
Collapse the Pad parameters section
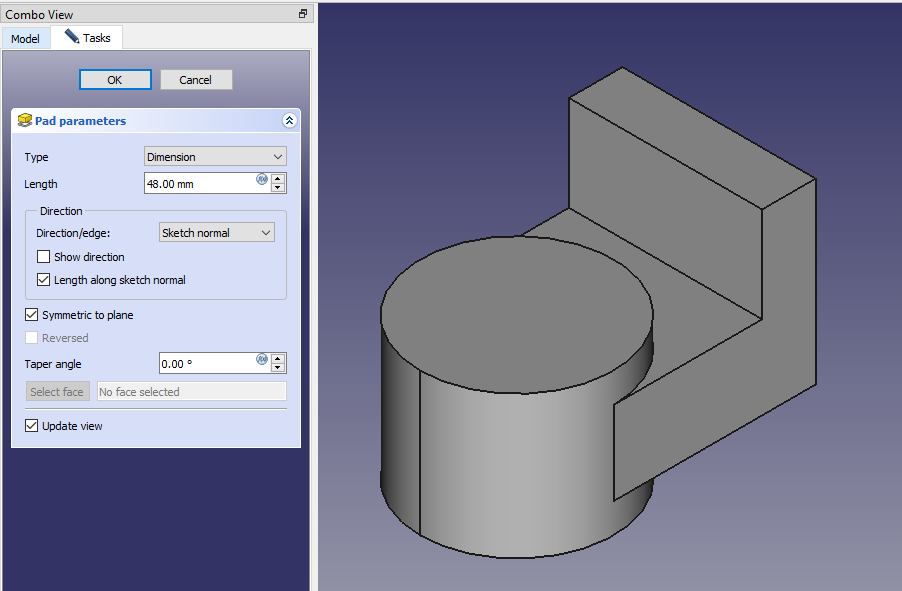coord(289,121)
